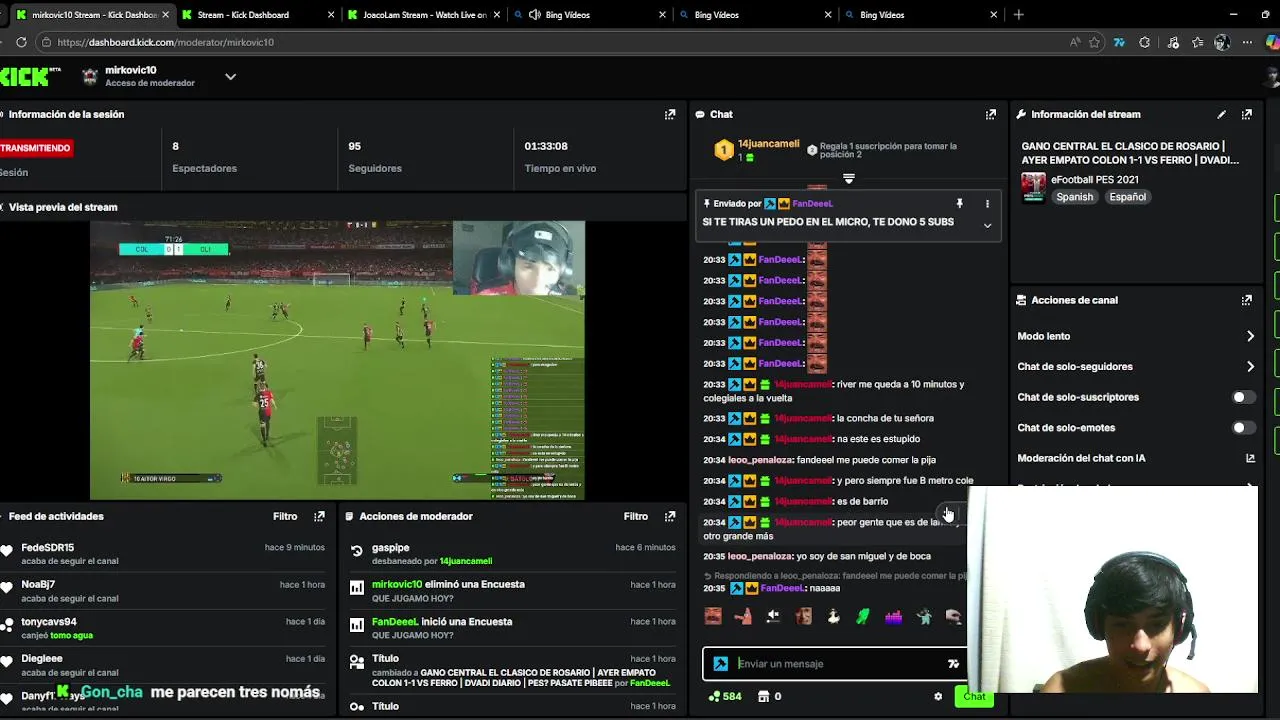The width and height of the screenshot is (1280, 720).
Task: Expand Modo lento options
Action: click(x=1250, y=336)
